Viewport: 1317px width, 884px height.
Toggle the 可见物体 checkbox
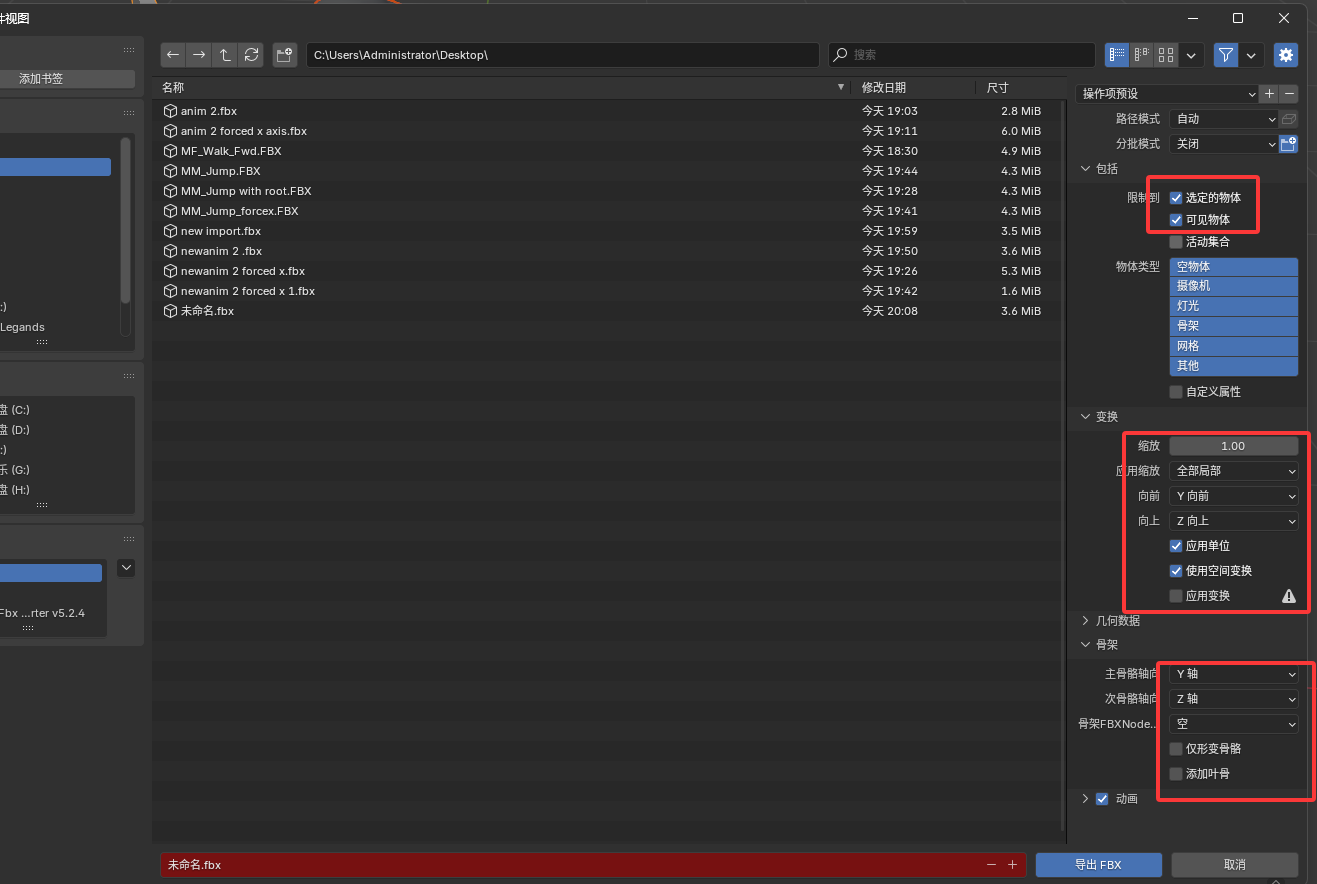click(x=1176, y=220)
